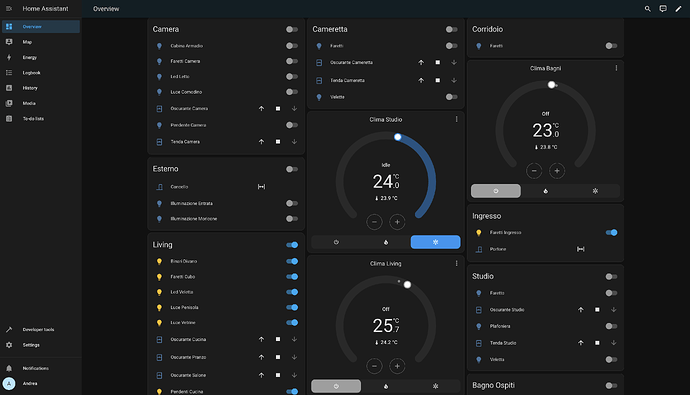Open Andrea user profile
This screenshot has height=395, width=690.
click(41, 384)
